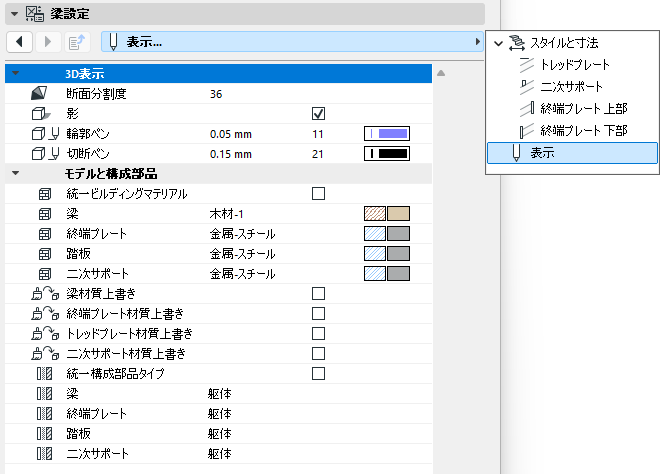Click the 輪郭ペン icon
665x474 pixels.
45,134
